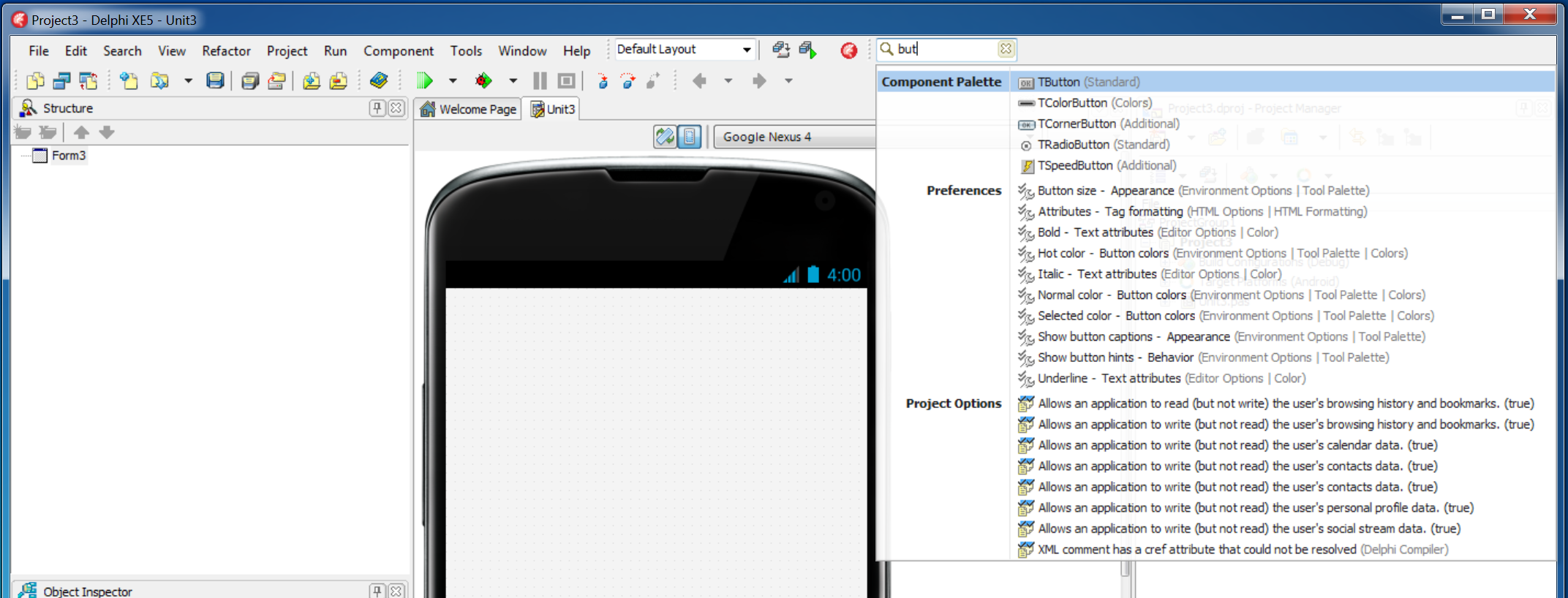
Task: Click the green Run arrow icon
Action: click(425, 81)
